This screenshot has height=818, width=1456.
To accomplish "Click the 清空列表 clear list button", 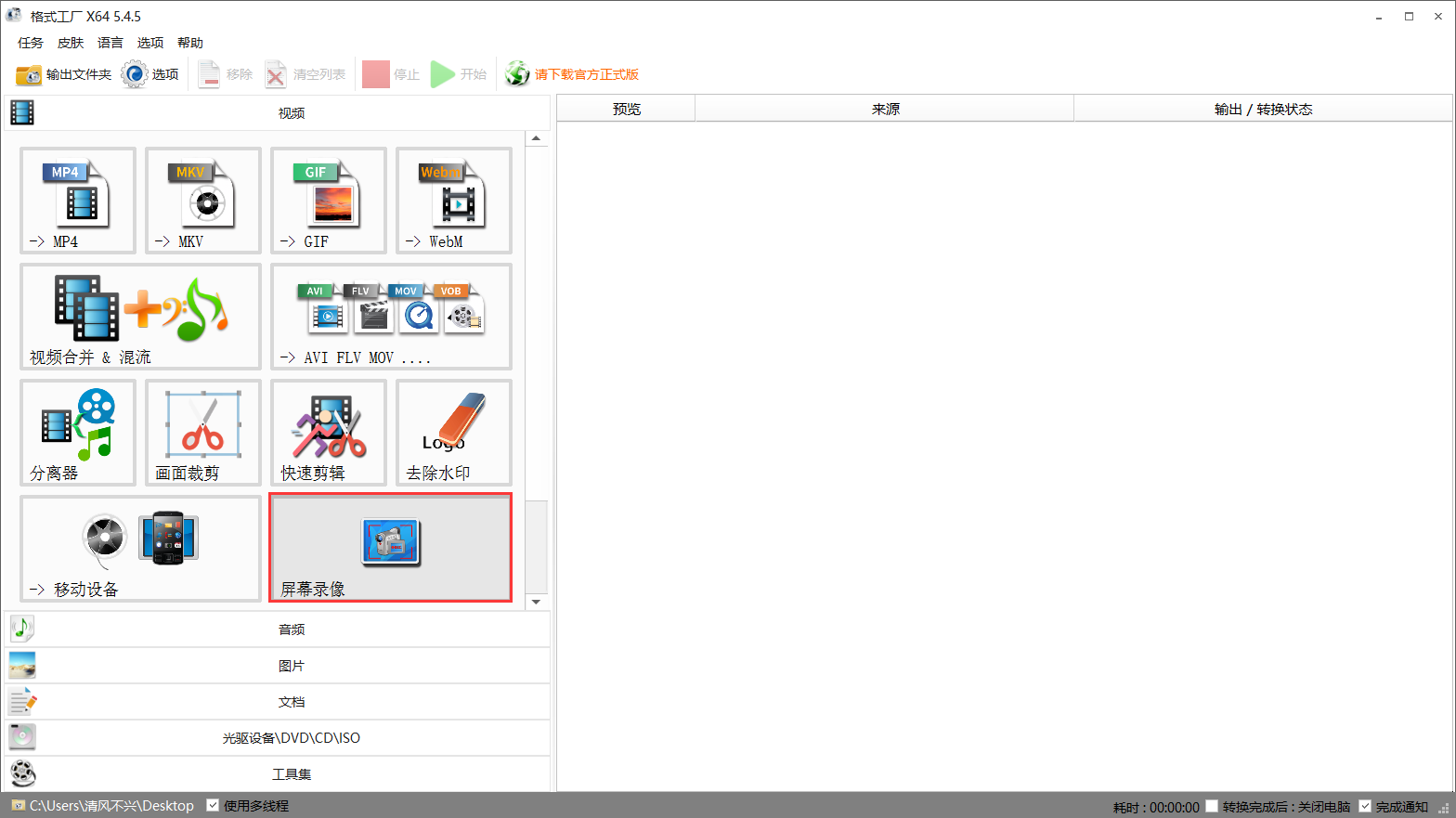I will pyautogui.click(x=305, y=74).
